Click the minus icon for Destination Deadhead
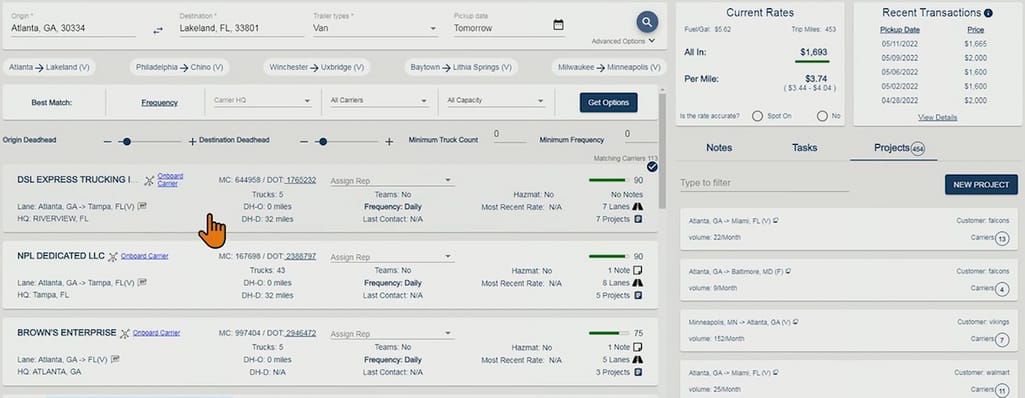Viewport: 1025px width, 398px height. point(304,141)
